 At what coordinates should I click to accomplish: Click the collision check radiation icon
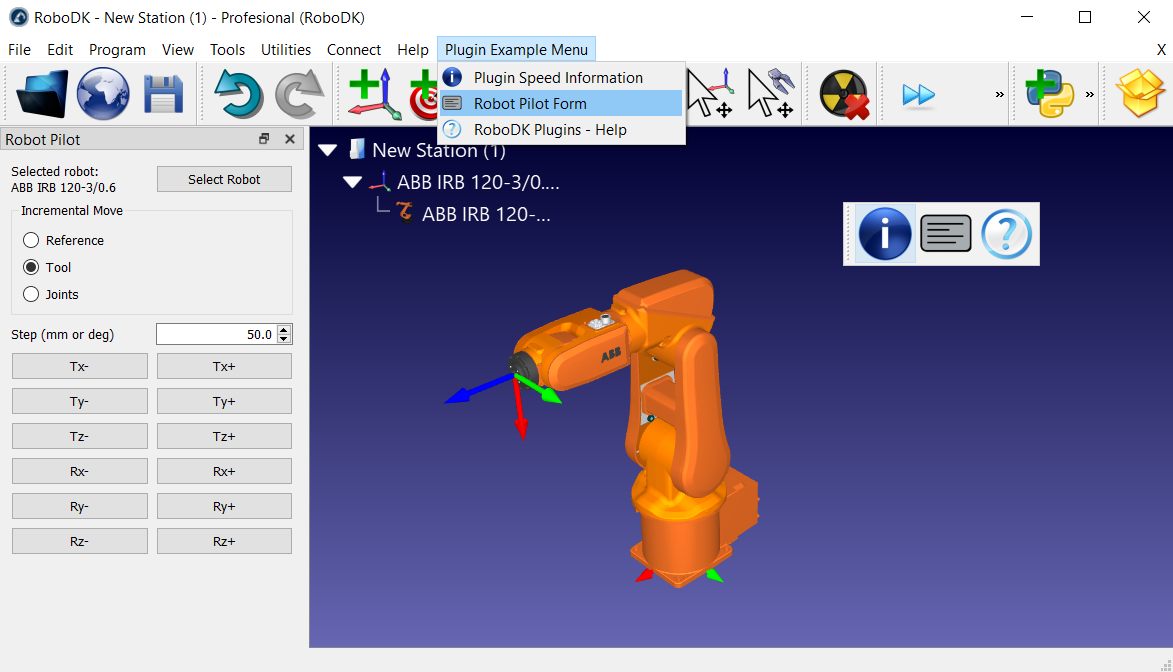843,94
